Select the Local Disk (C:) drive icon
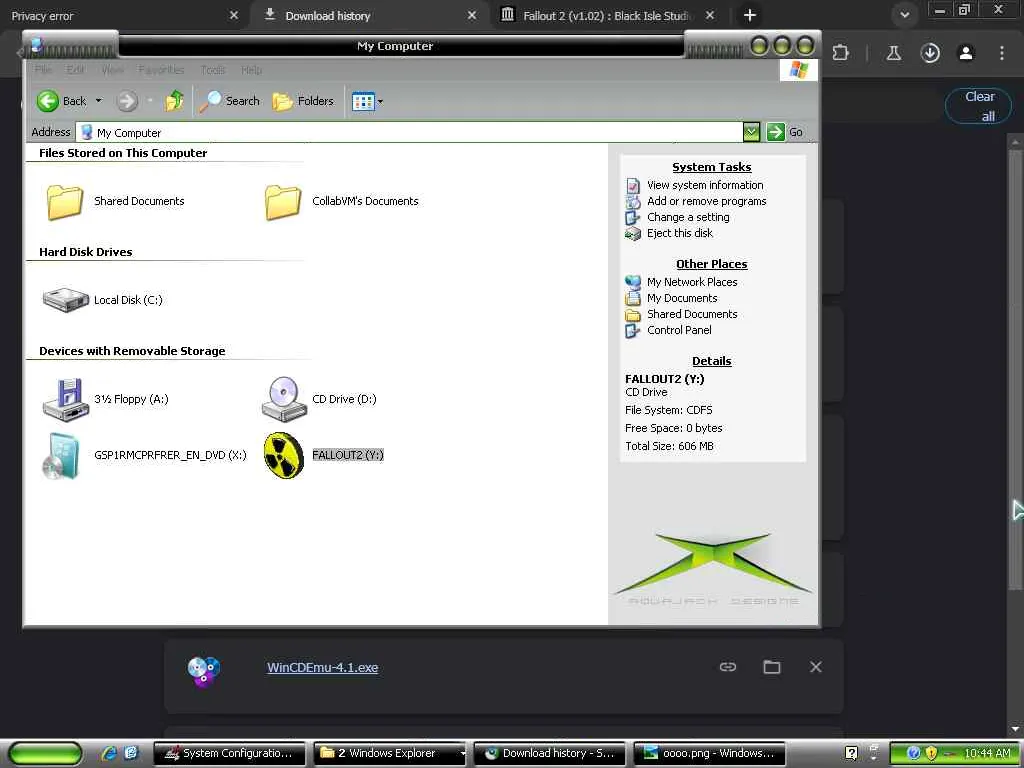 click(65, 300)
